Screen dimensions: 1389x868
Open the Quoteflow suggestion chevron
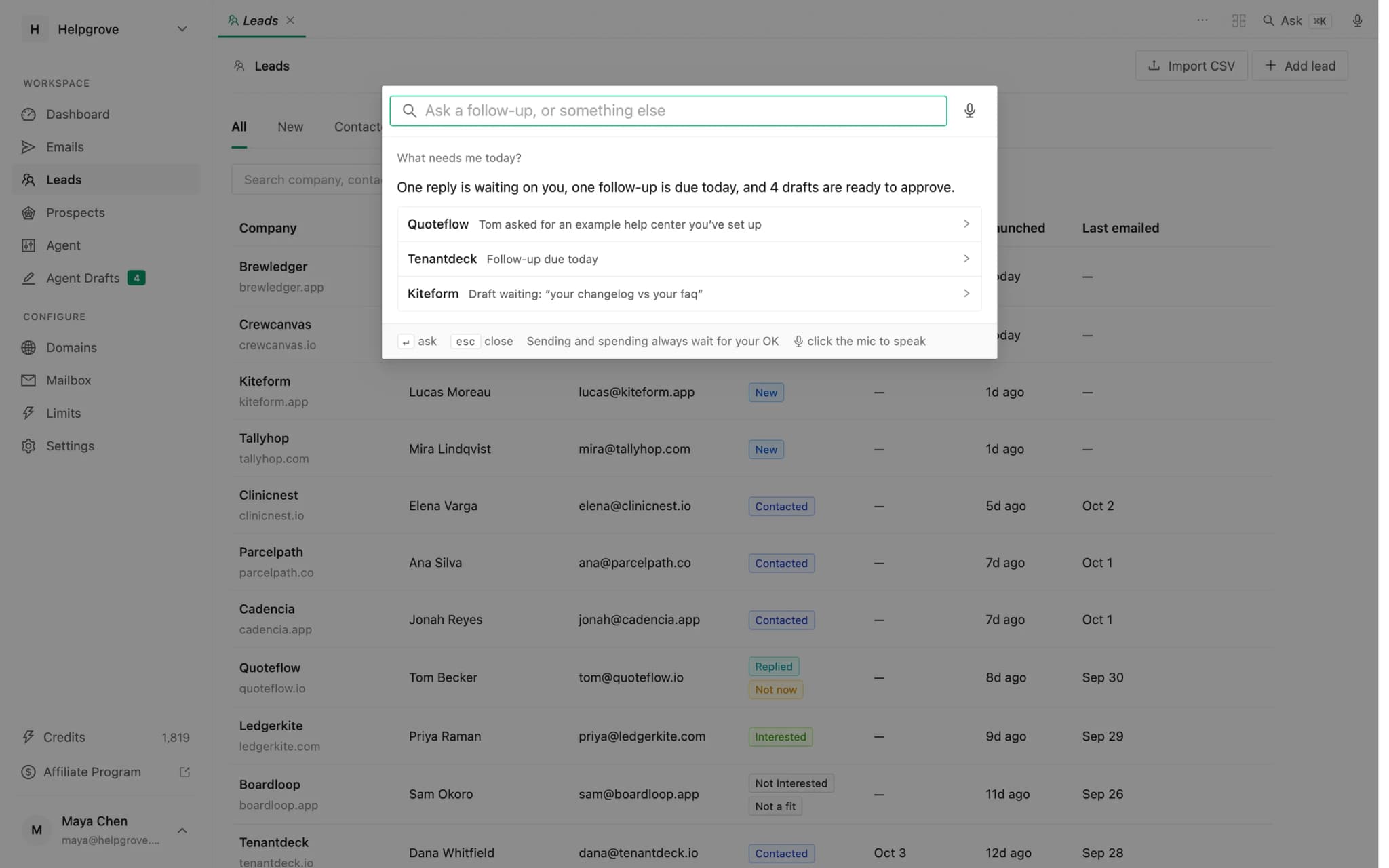click(966, 224)
